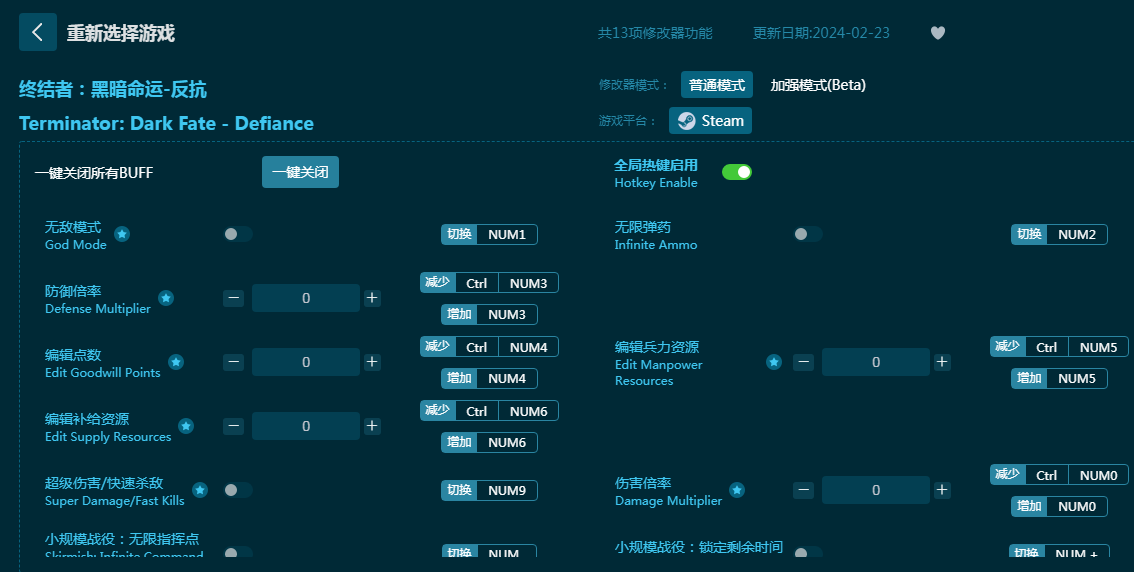Turn on Super Damage/Fast Kills toggle
1134x572 pixels.
click(x=238, y=490)
